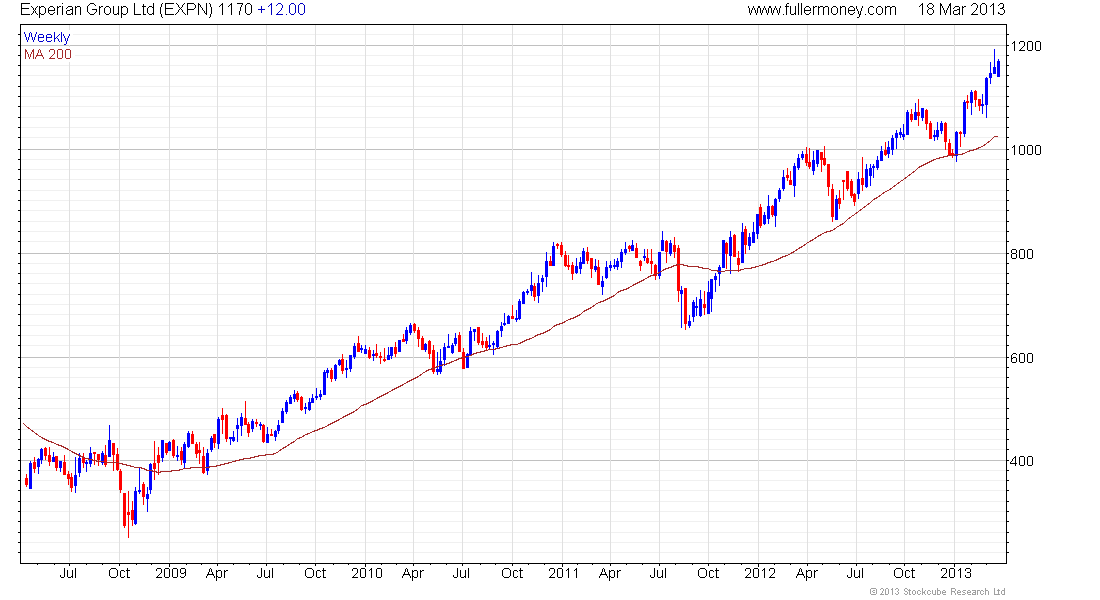Select the last price value 1170
Image resolution: width=1100 pixels, height=600 pixels.
click(x=235, y=10)
